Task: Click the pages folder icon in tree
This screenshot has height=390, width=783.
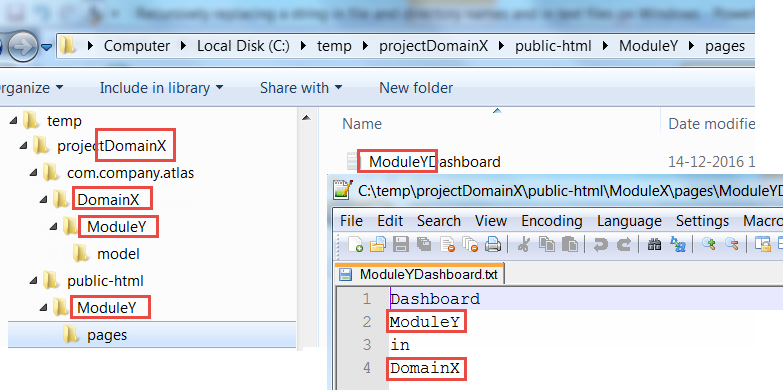Action: pos(70,335)
